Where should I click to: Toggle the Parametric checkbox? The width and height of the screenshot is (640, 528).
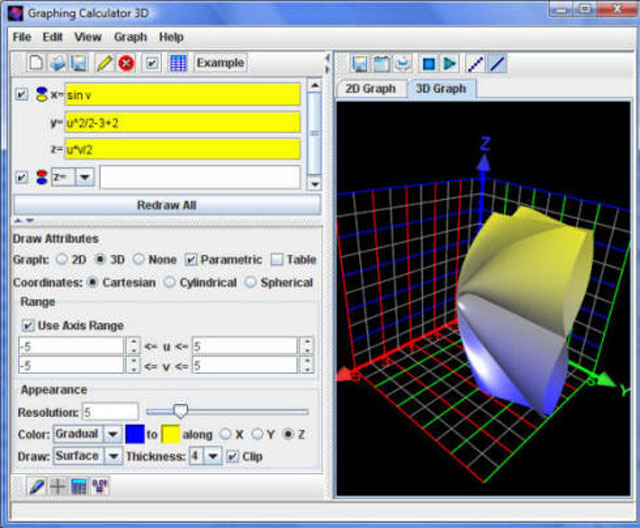click(191, 260)
